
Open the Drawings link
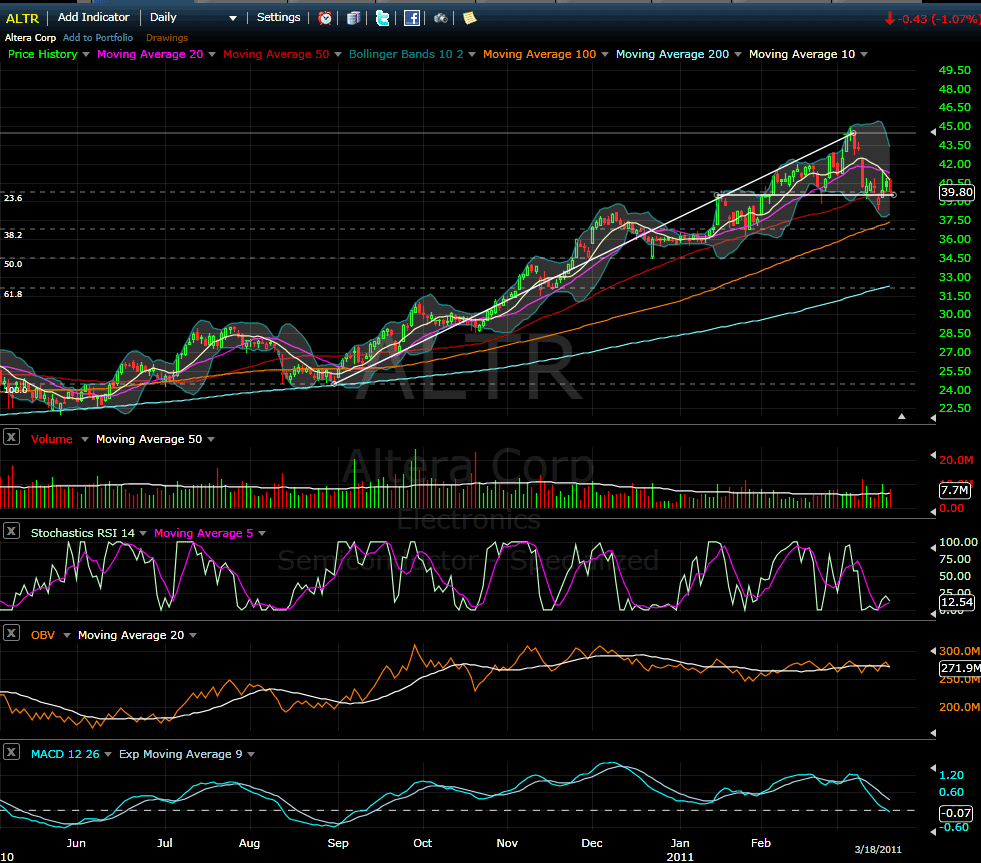point(167,38)
